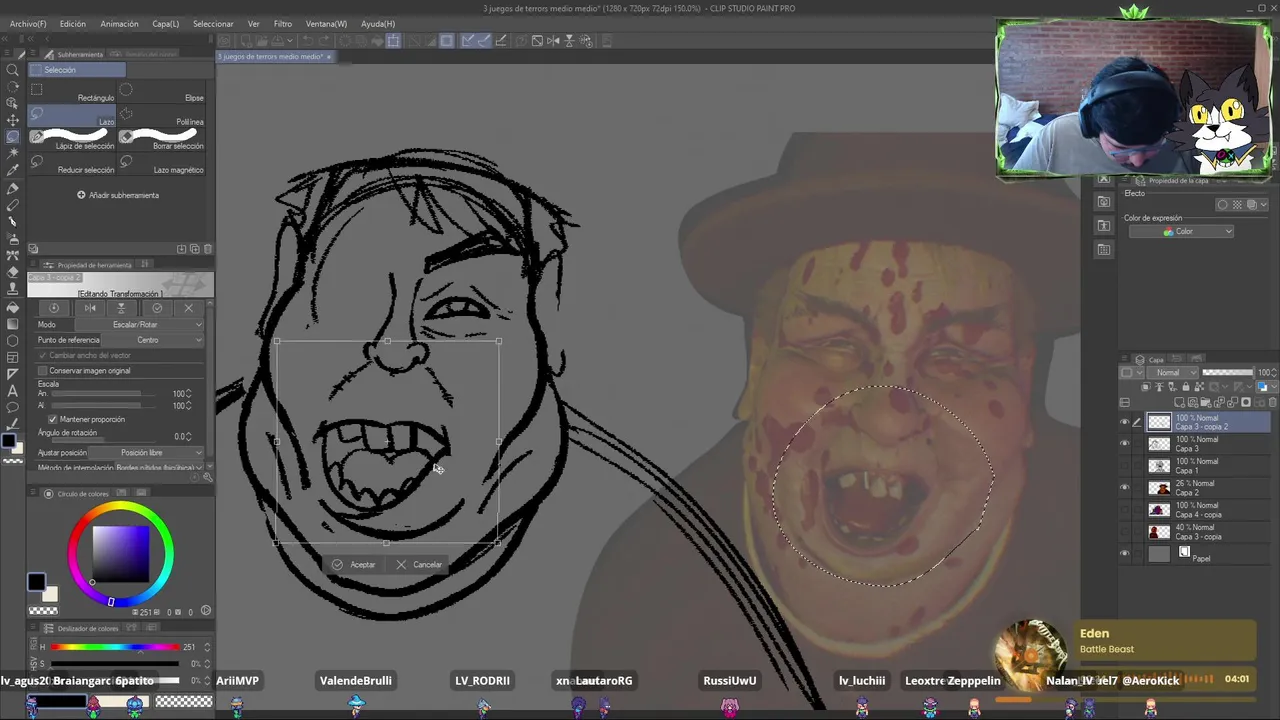
Task: Open the Ayuda menu
Action: point(378,24)
